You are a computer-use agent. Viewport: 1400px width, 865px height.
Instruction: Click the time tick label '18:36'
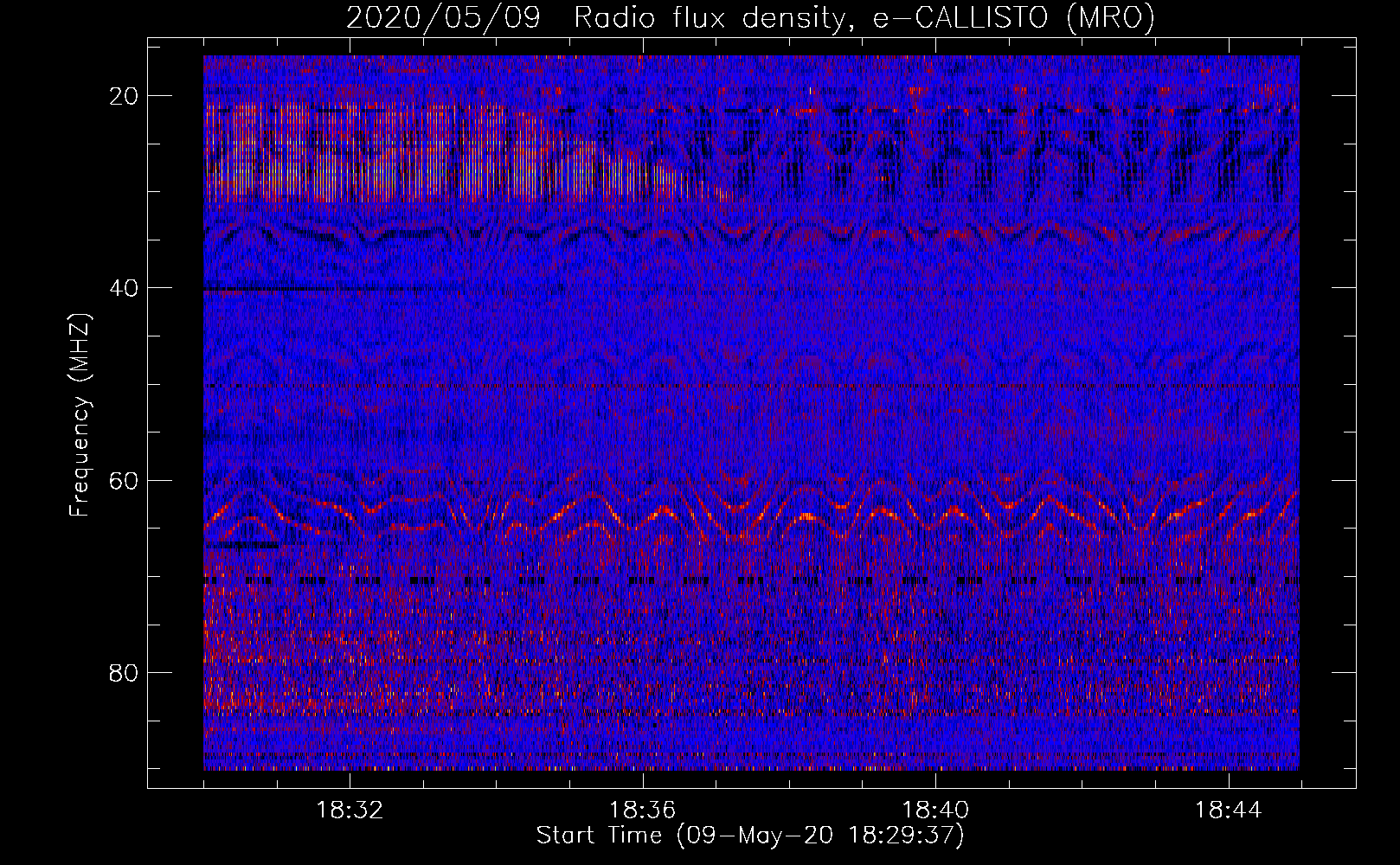click(642, 811)
